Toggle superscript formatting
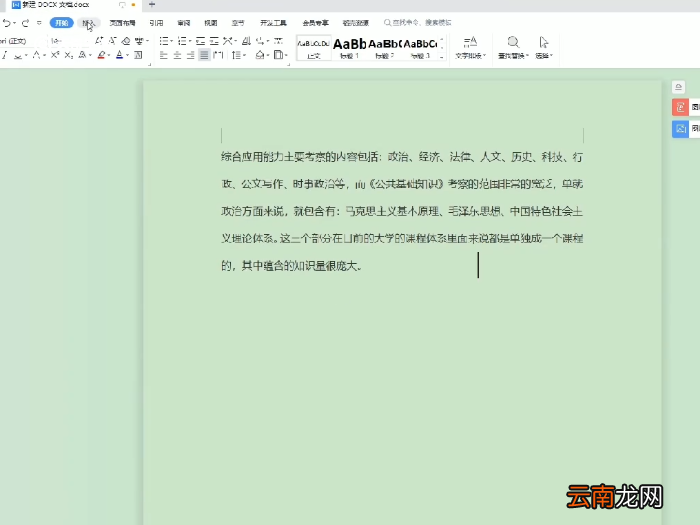Image resolution: width=700 pixels, height=525 pixels. pyautogui.click(x=55, y=55)
